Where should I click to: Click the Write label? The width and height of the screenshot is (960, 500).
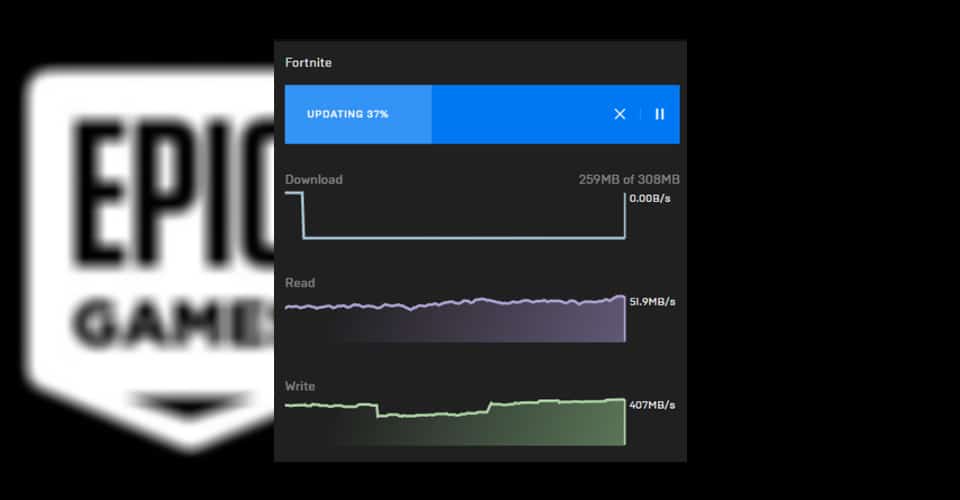pos(300,386)
